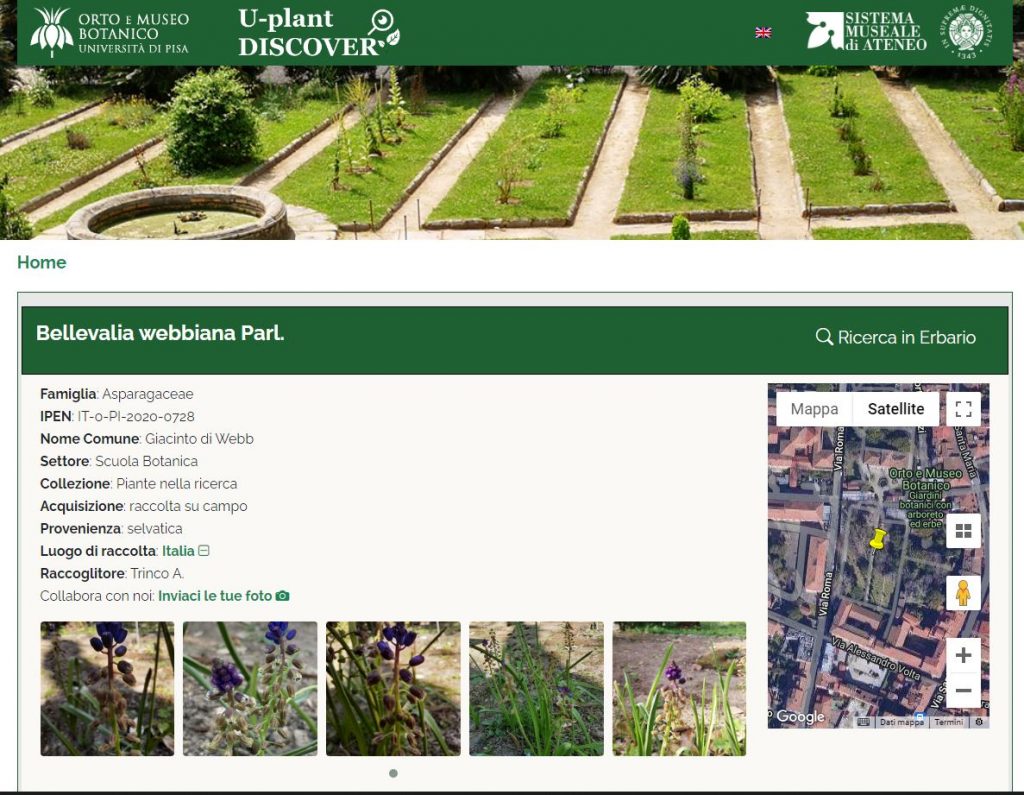Click the photo carousel pagination dot
The image size is (1024, 795).
pyautogui.click(x=393, y=773)
